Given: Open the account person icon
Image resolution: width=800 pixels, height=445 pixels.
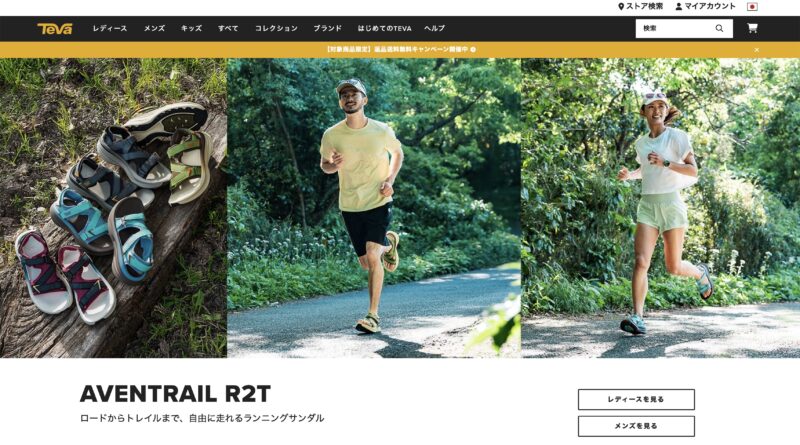Looking at the screenshot, I should click(x=679, y=7).
